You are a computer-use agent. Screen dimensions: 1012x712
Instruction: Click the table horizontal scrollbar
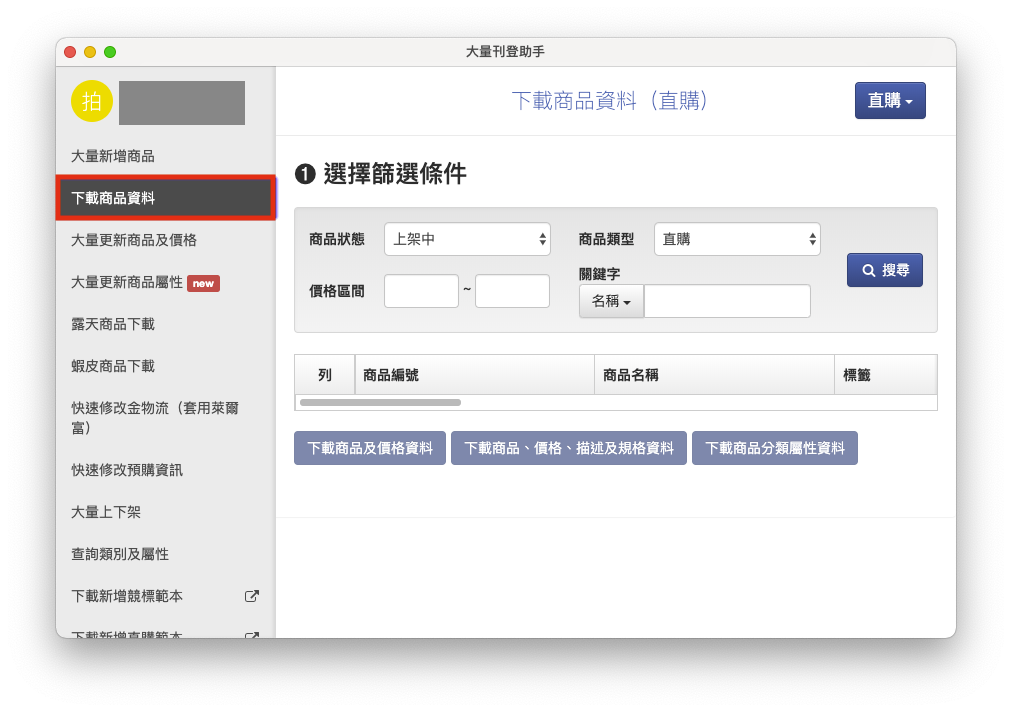(380, 402)
